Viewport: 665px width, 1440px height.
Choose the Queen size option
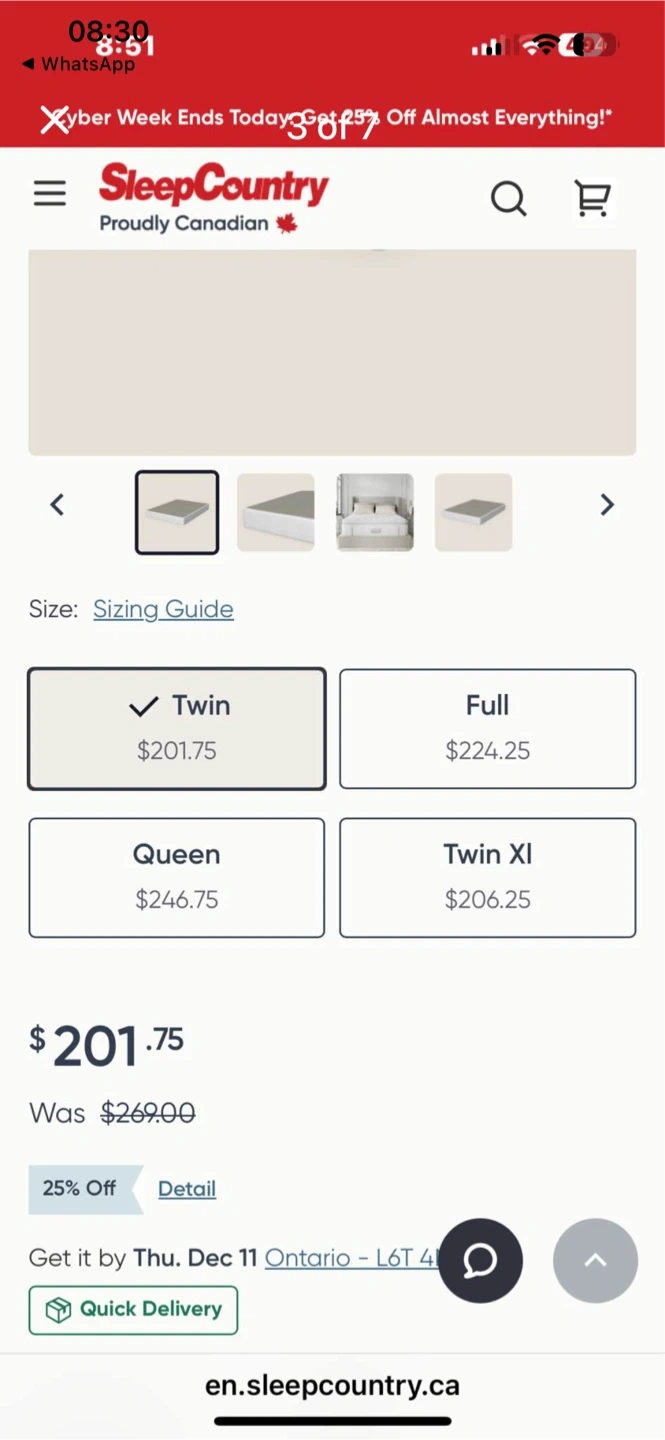(177, 877)
